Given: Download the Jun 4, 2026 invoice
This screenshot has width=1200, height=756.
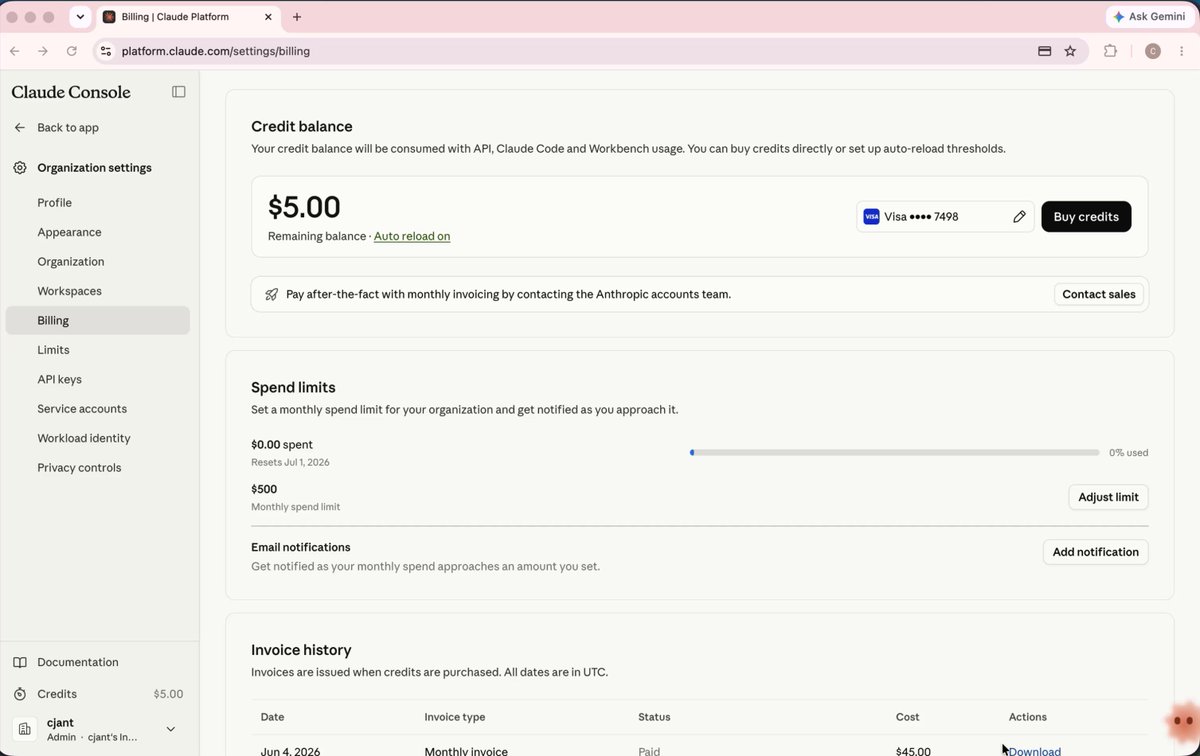Looking at the screenshot, I should [x=1035, y=751].
